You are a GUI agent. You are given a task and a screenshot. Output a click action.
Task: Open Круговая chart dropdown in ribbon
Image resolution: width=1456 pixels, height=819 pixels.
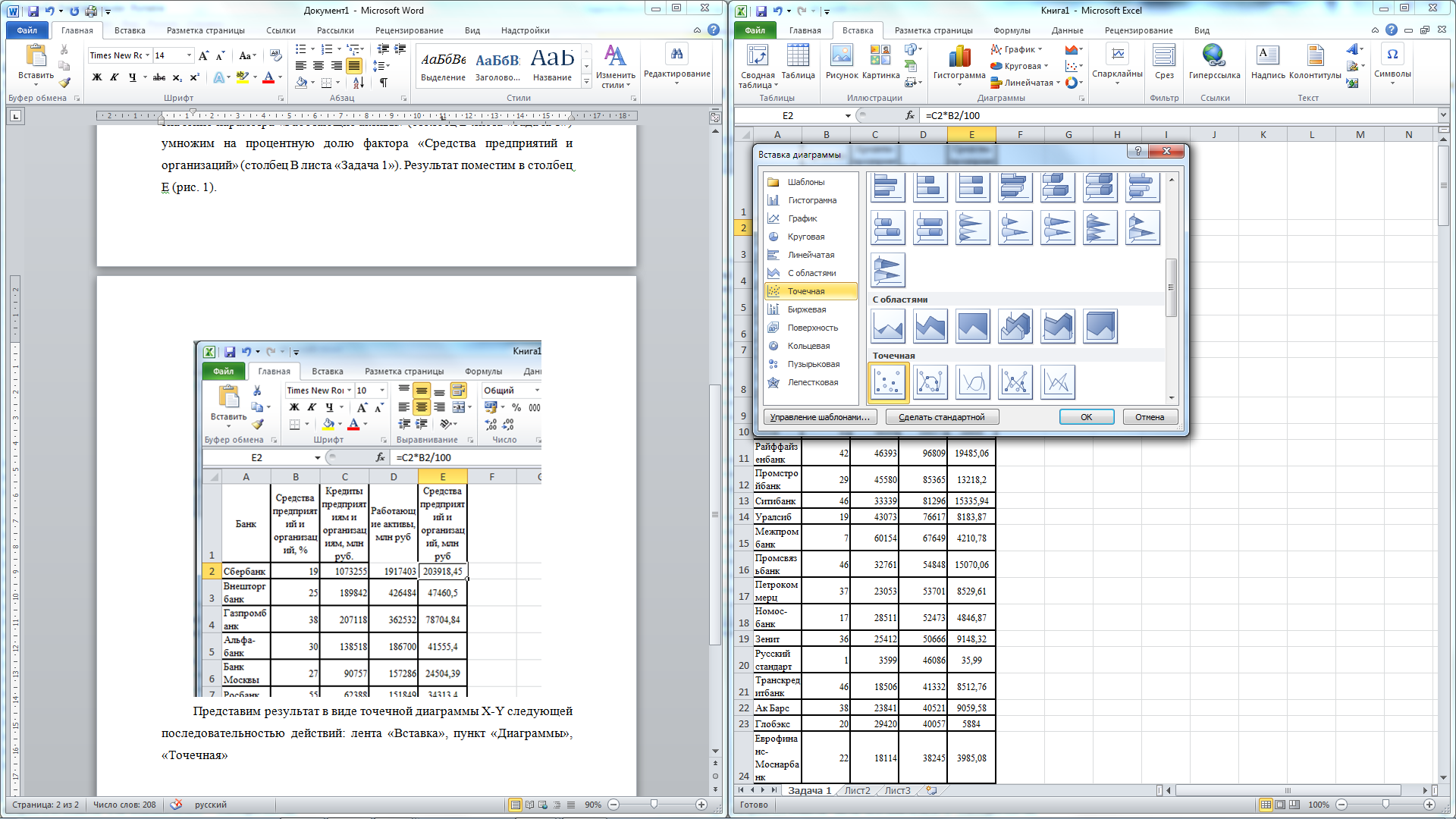point(1020,66)
